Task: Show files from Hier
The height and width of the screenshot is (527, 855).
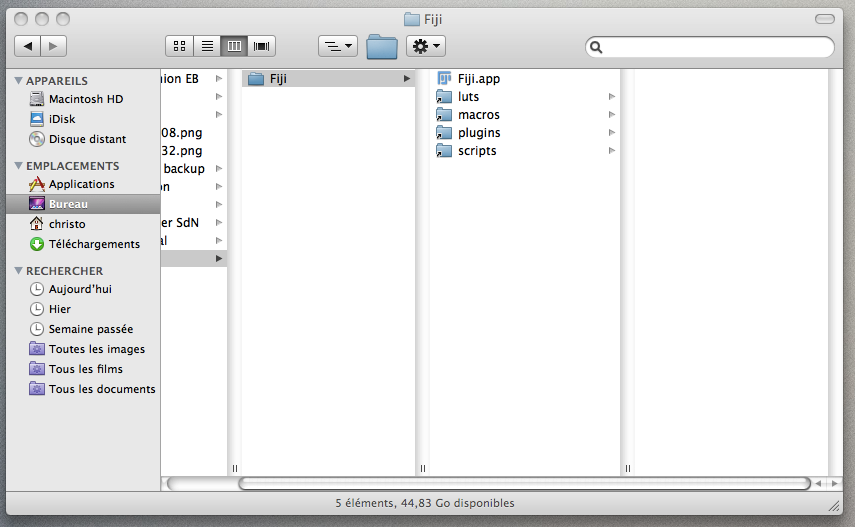Action: pos(83,309)
